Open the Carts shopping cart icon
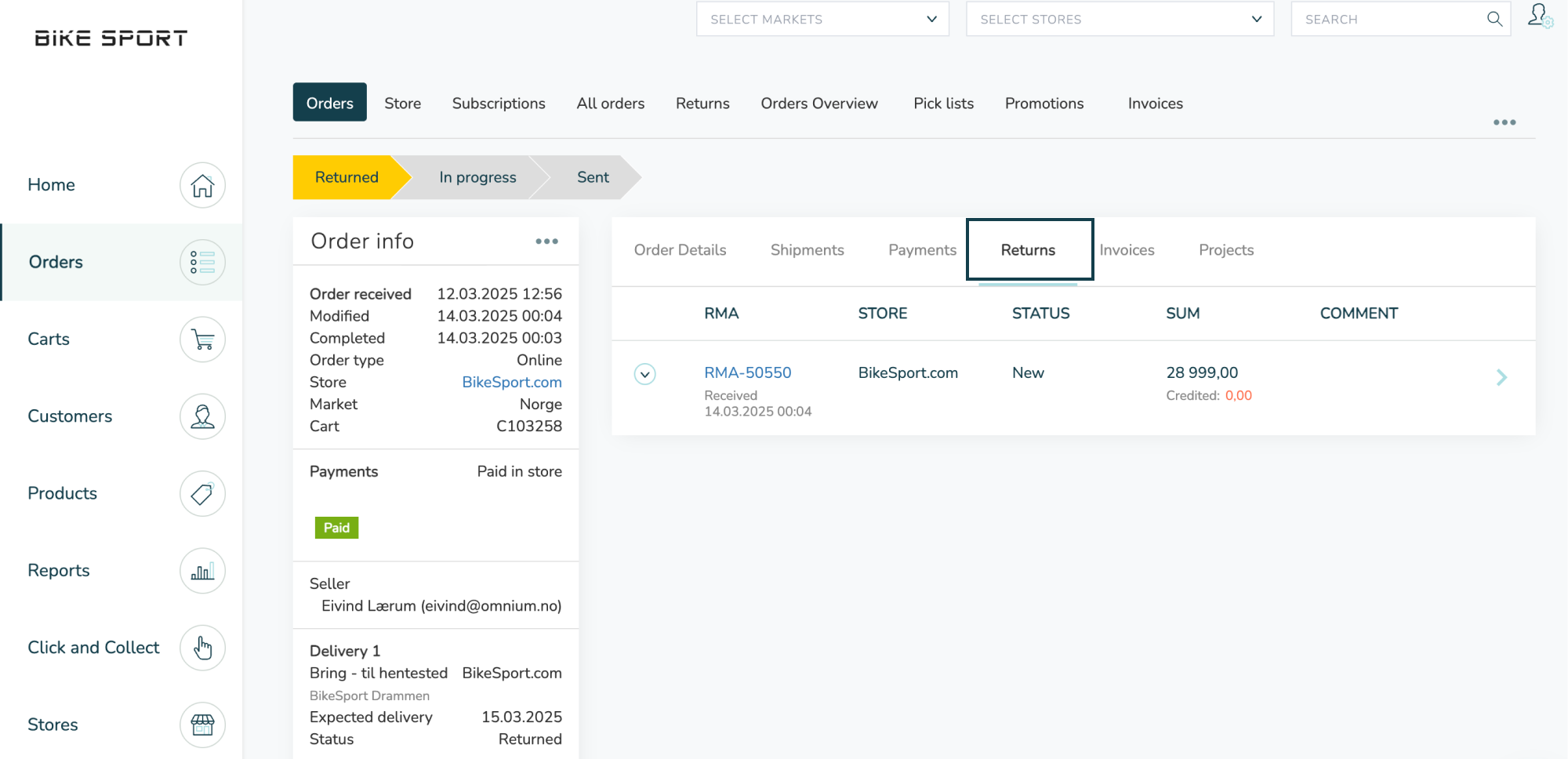This screenshot has width=1568, height=759. point(202,340)
